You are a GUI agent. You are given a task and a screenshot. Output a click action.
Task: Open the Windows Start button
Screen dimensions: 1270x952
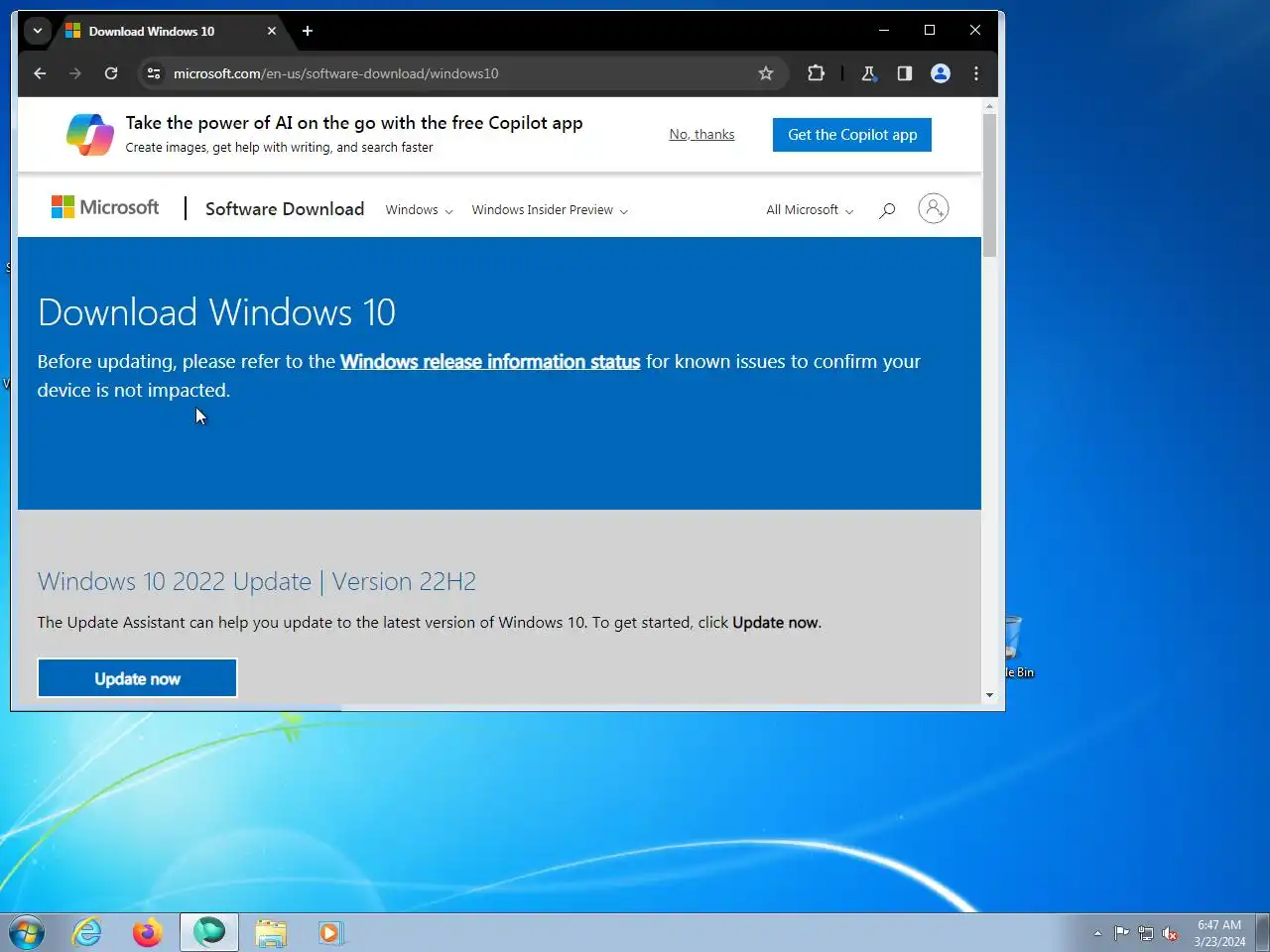tap(27, 933)
